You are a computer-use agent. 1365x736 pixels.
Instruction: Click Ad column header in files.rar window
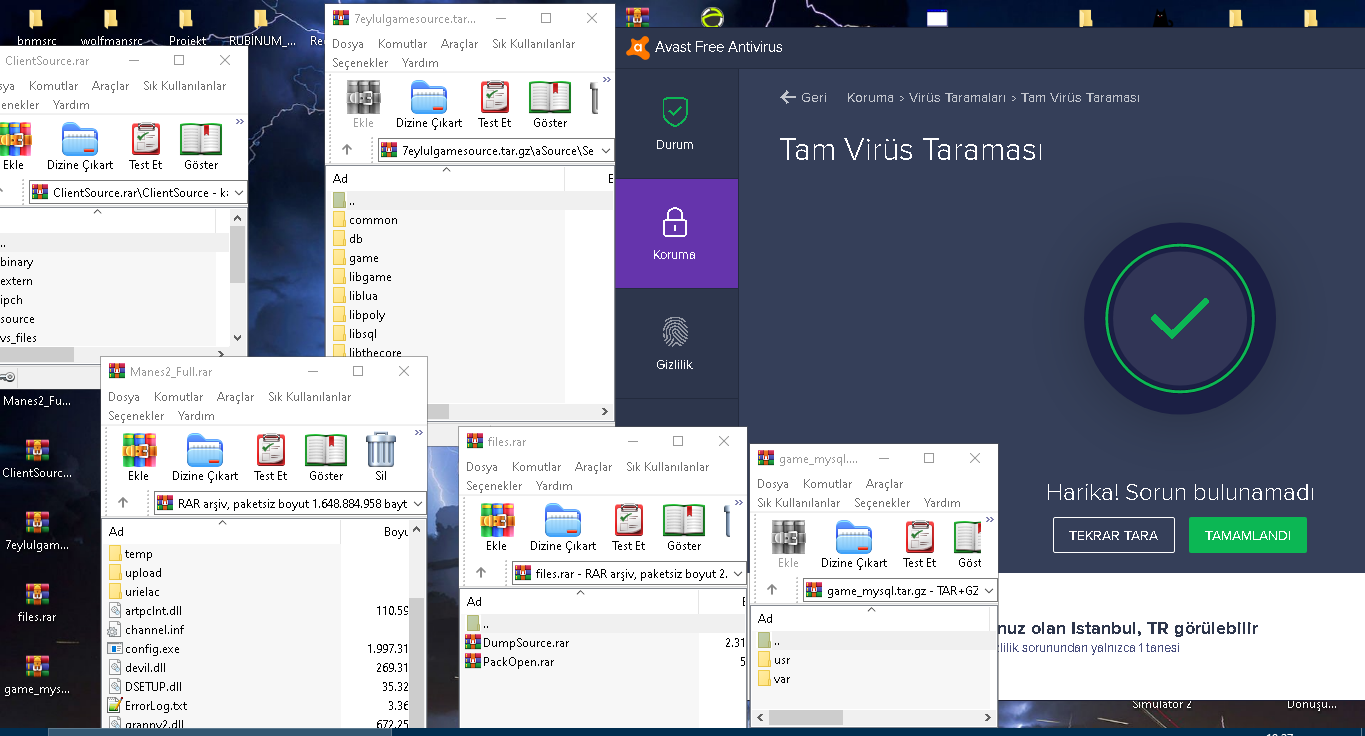click(579, 601)
